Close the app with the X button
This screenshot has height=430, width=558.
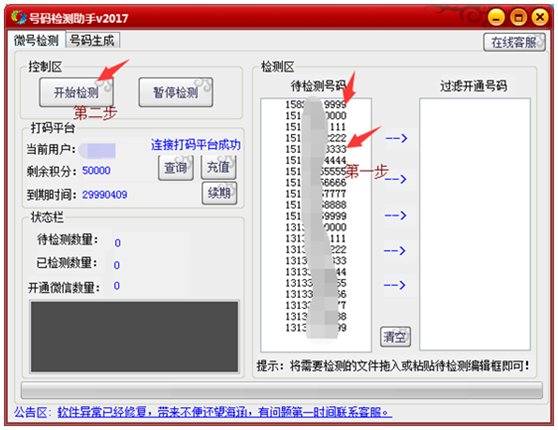coord(540,17)
